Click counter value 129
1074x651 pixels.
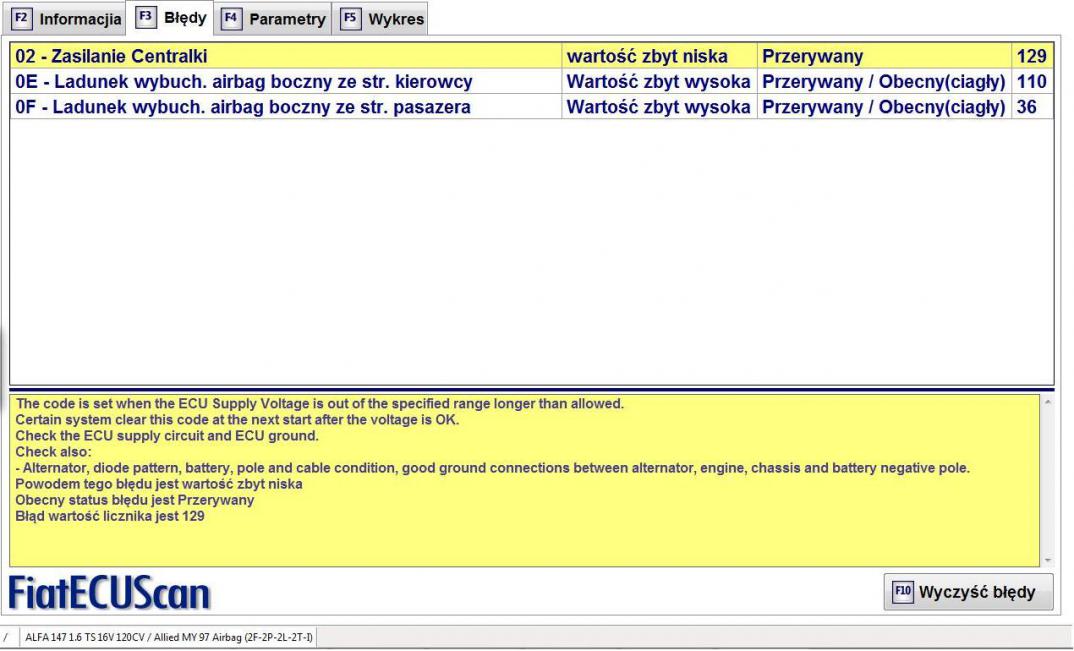(1032, 56)
